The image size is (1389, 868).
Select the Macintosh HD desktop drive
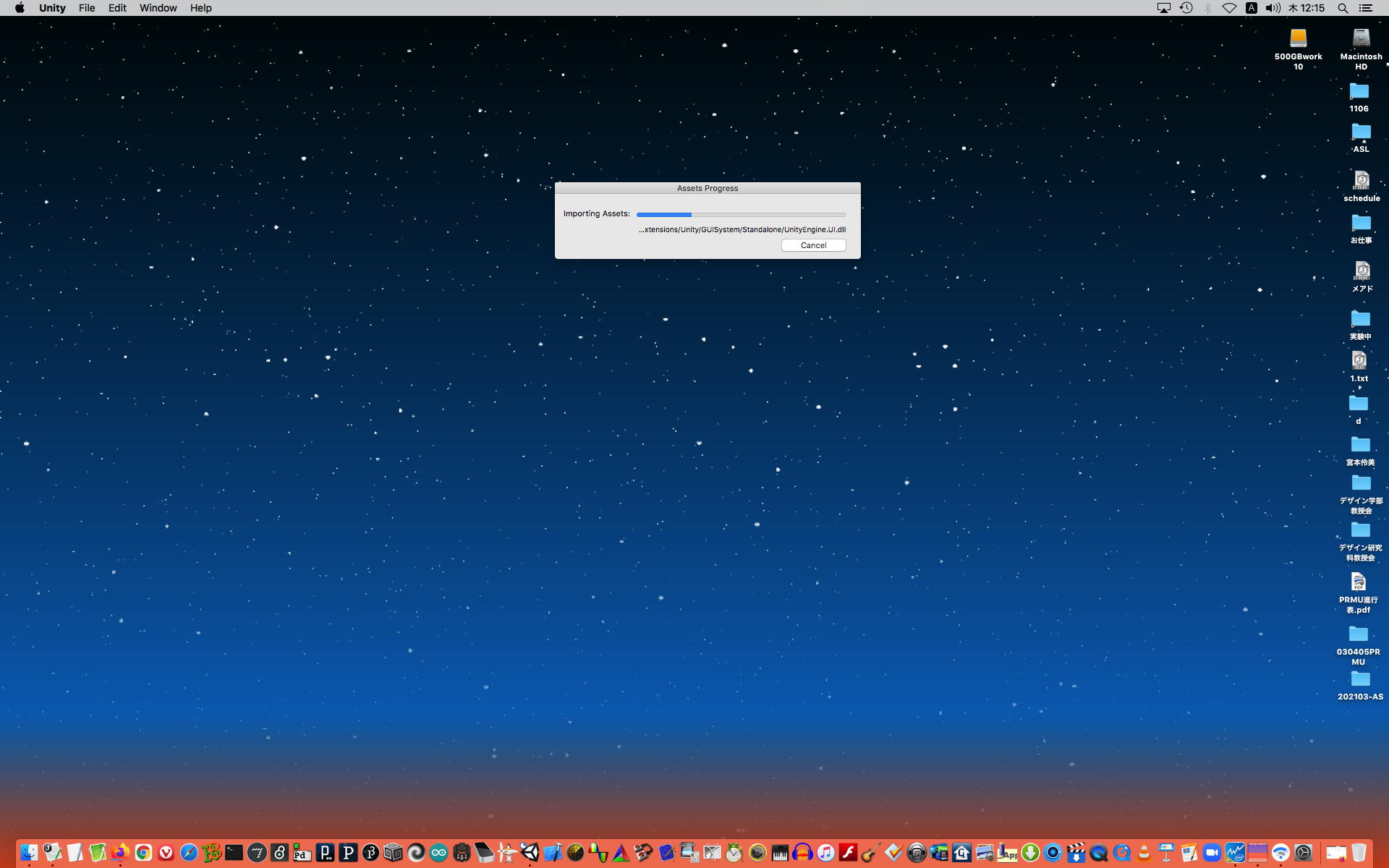1361,38
